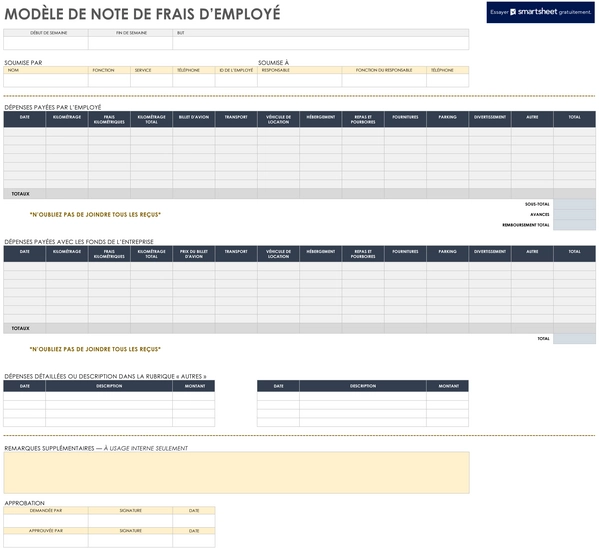Click the FONCTION DU RESPONSABLE header

pos(384,70)
